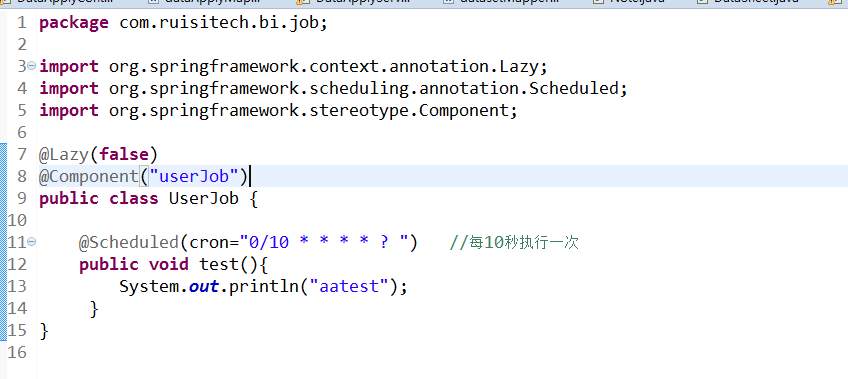This screenshot has width=848, height=379.
Task: Click the Chinese comment after the cron expression
Action: tap(514, 243)
